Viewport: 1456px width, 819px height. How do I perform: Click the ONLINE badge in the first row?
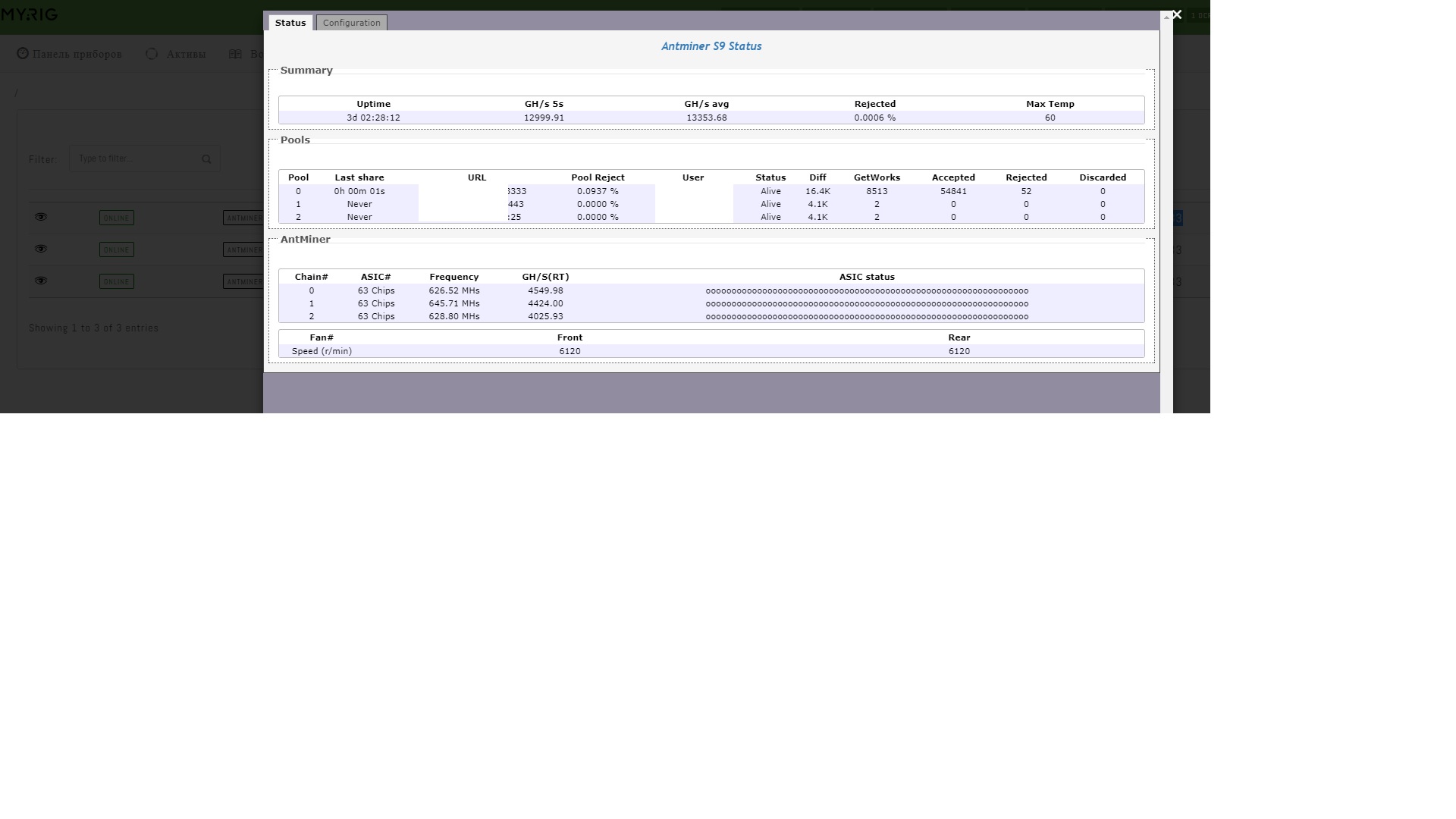117,218
